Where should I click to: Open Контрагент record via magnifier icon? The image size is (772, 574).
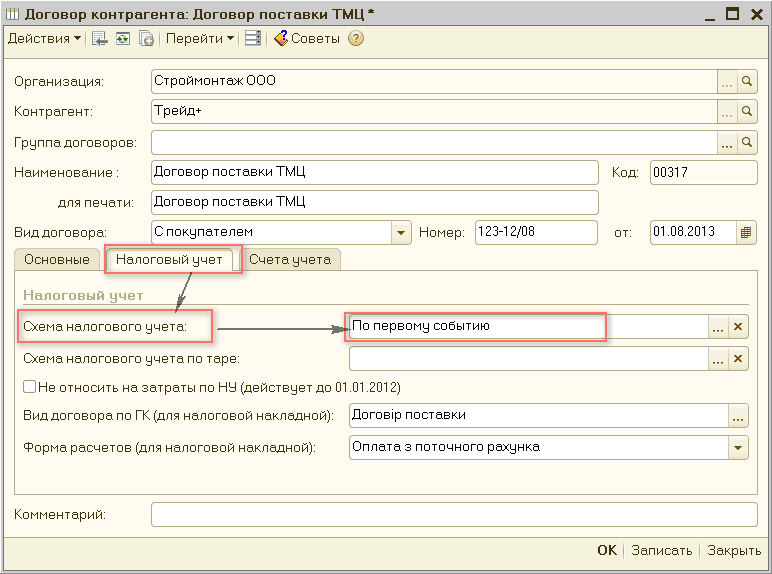[x=747, y=111]
